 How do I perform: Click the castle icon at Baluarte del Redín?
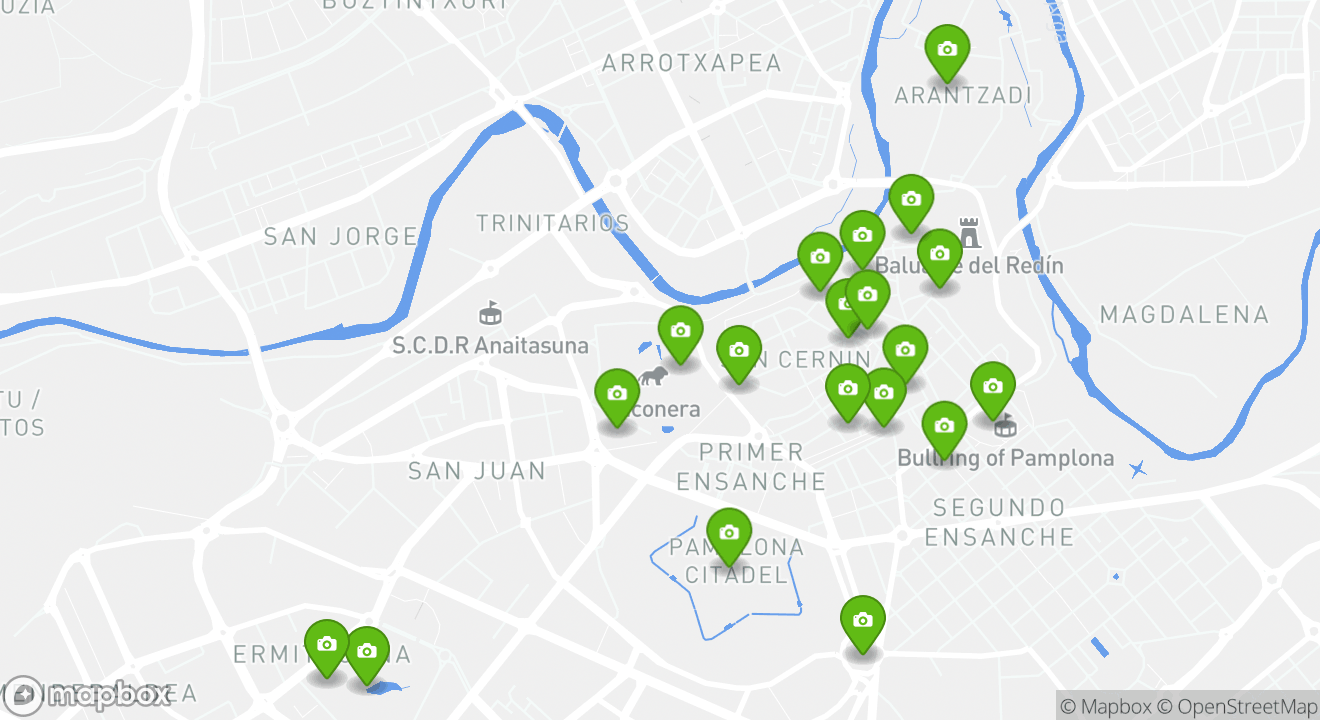(x=970, y=232)
